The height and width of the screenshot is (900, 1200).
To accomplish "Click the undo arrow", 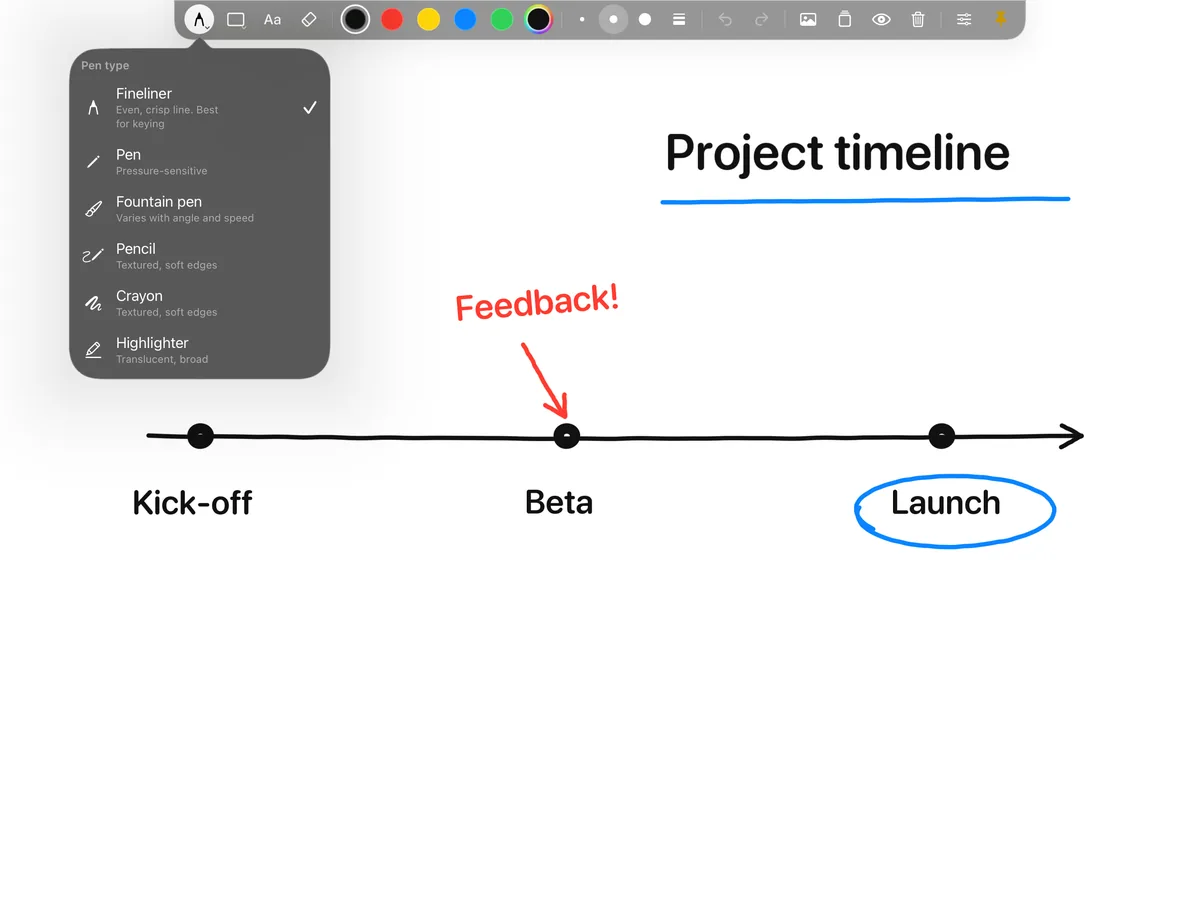I will (725, 19).
